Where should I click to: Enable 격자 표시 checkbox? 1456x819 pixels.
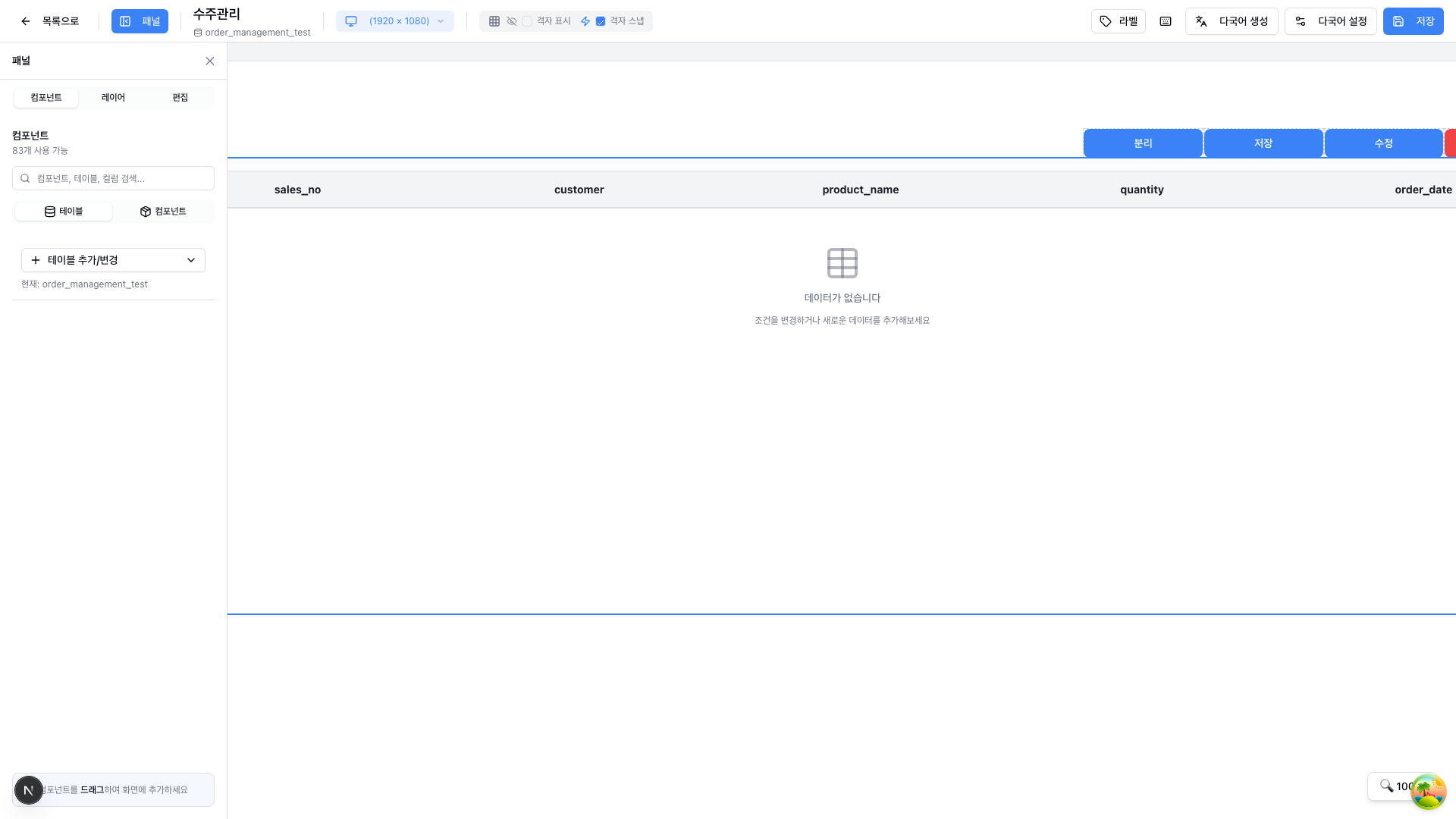click(527, 21)
